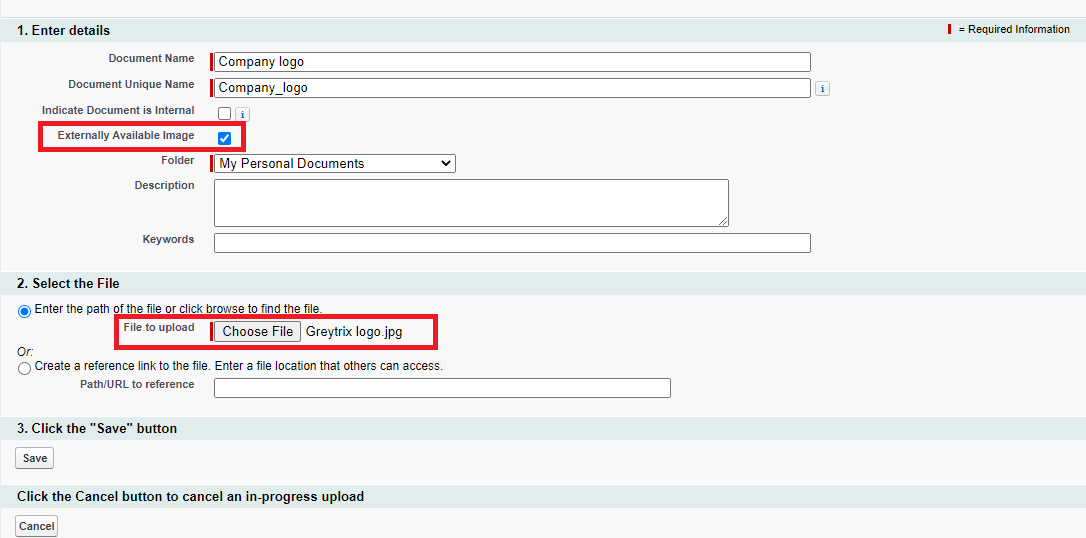Click the info icon next to Internal checkbox
Screen dimensions: 1086x538
tap(242, 114)
